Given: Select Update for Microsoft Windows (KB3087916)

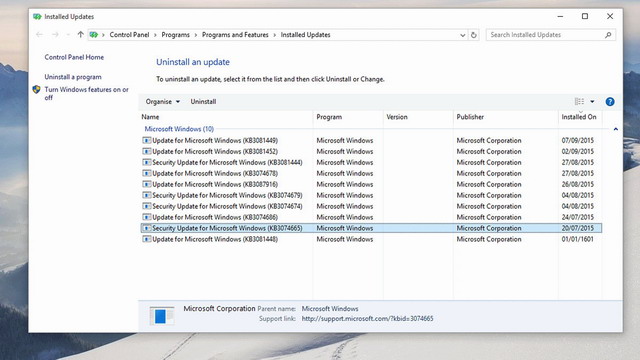Looking at the screenshot, I should pos(215,184).
